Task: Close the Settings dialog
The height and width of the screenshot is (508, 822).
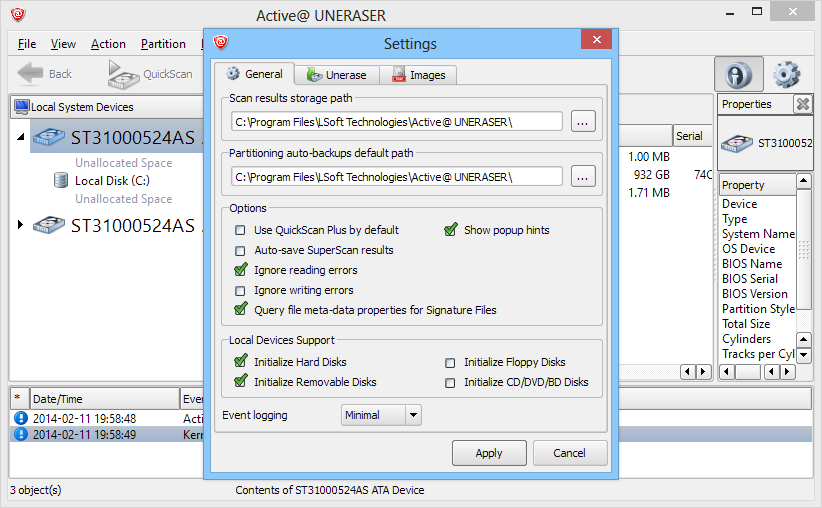Action: [597, 39]
